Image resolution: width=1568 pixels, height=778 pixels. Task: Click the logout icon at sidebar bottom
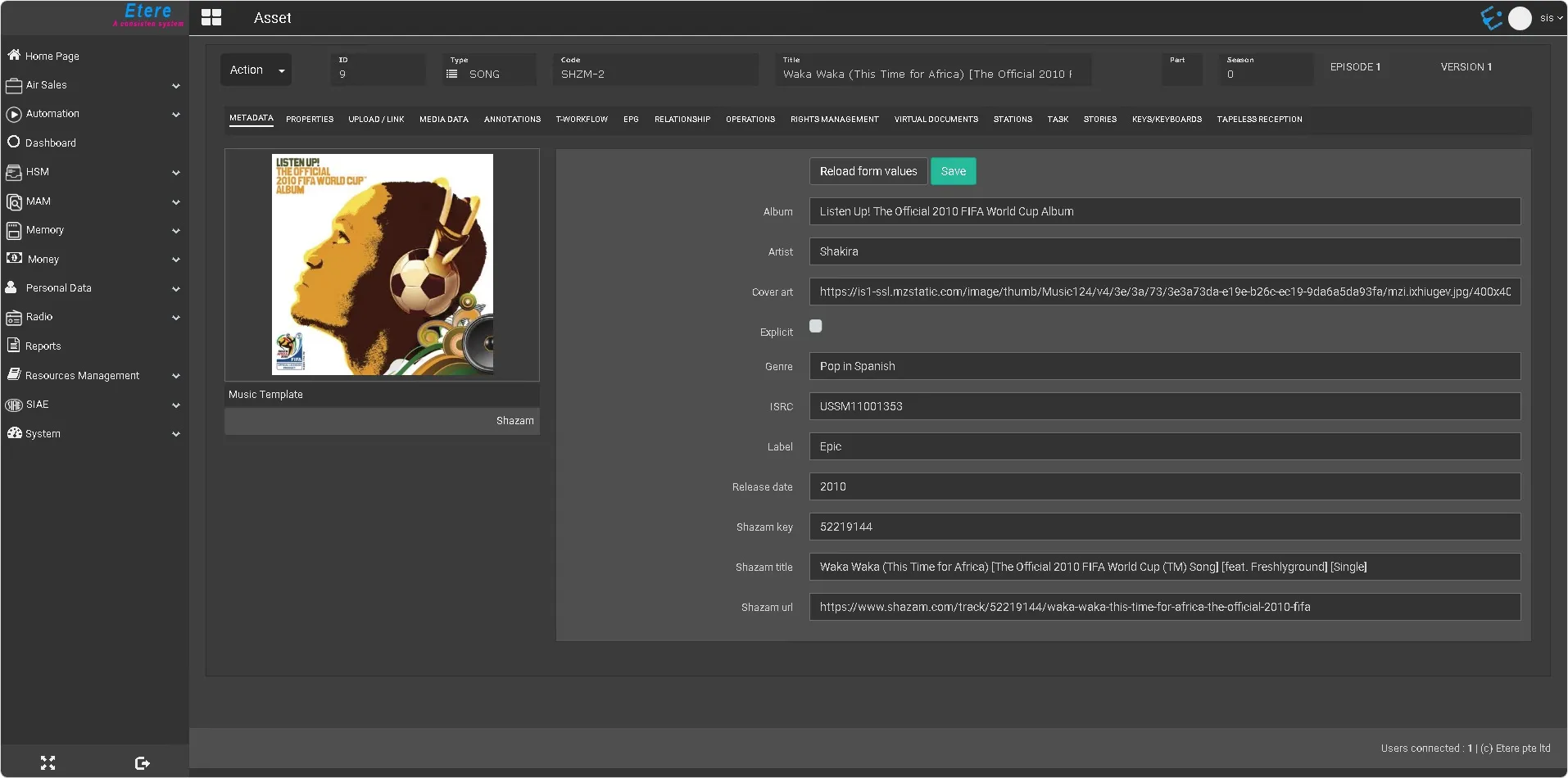(x=143, y=763)
